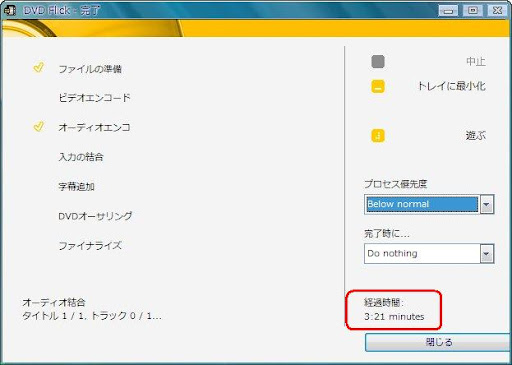This screenshot has width=512, height=365.
Task: Click the DVDオーサリング step text
Action: pos(95,216)
